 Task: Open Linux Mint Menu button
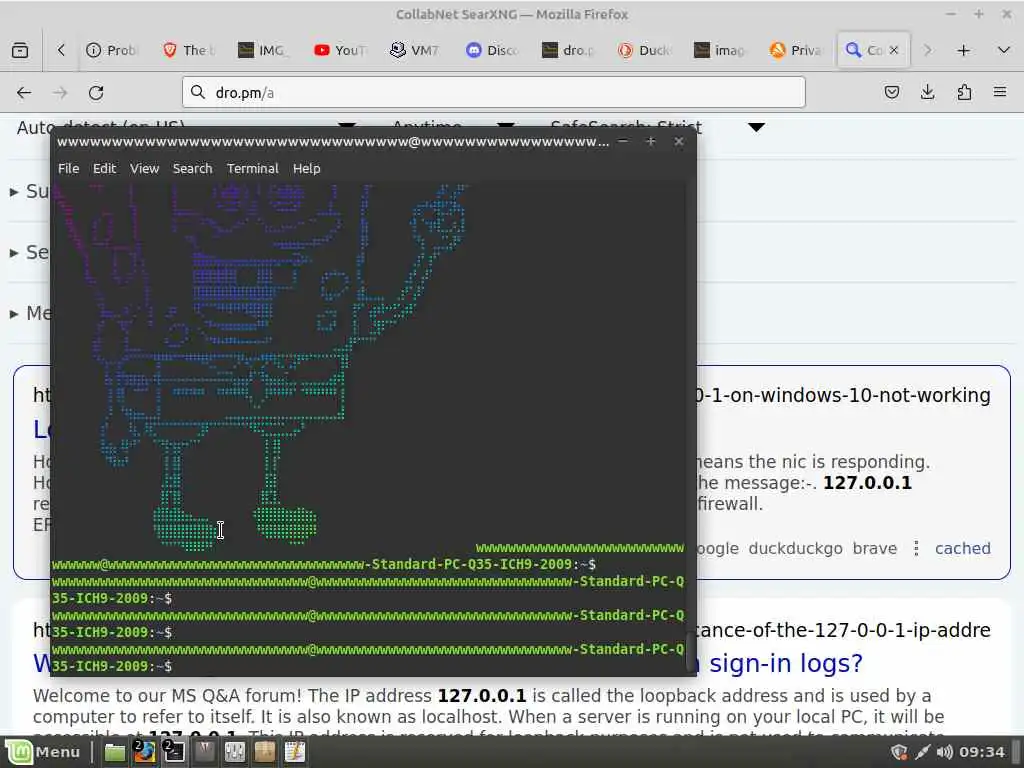click(43, 752)
